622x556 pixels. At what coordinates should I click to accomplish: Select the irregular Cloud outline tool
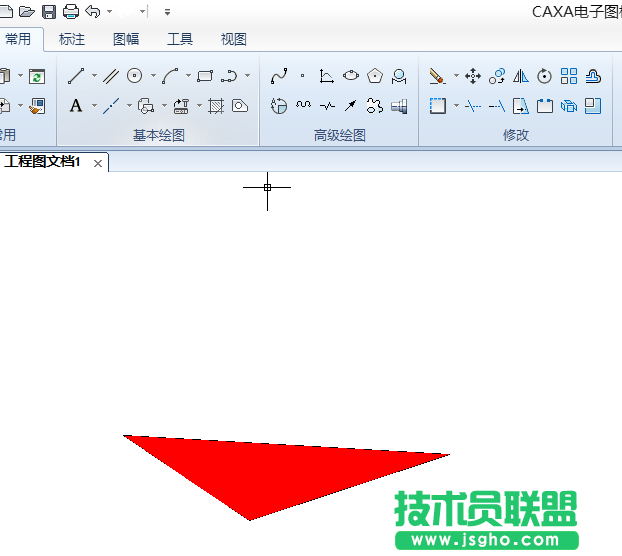pos(375,105)
